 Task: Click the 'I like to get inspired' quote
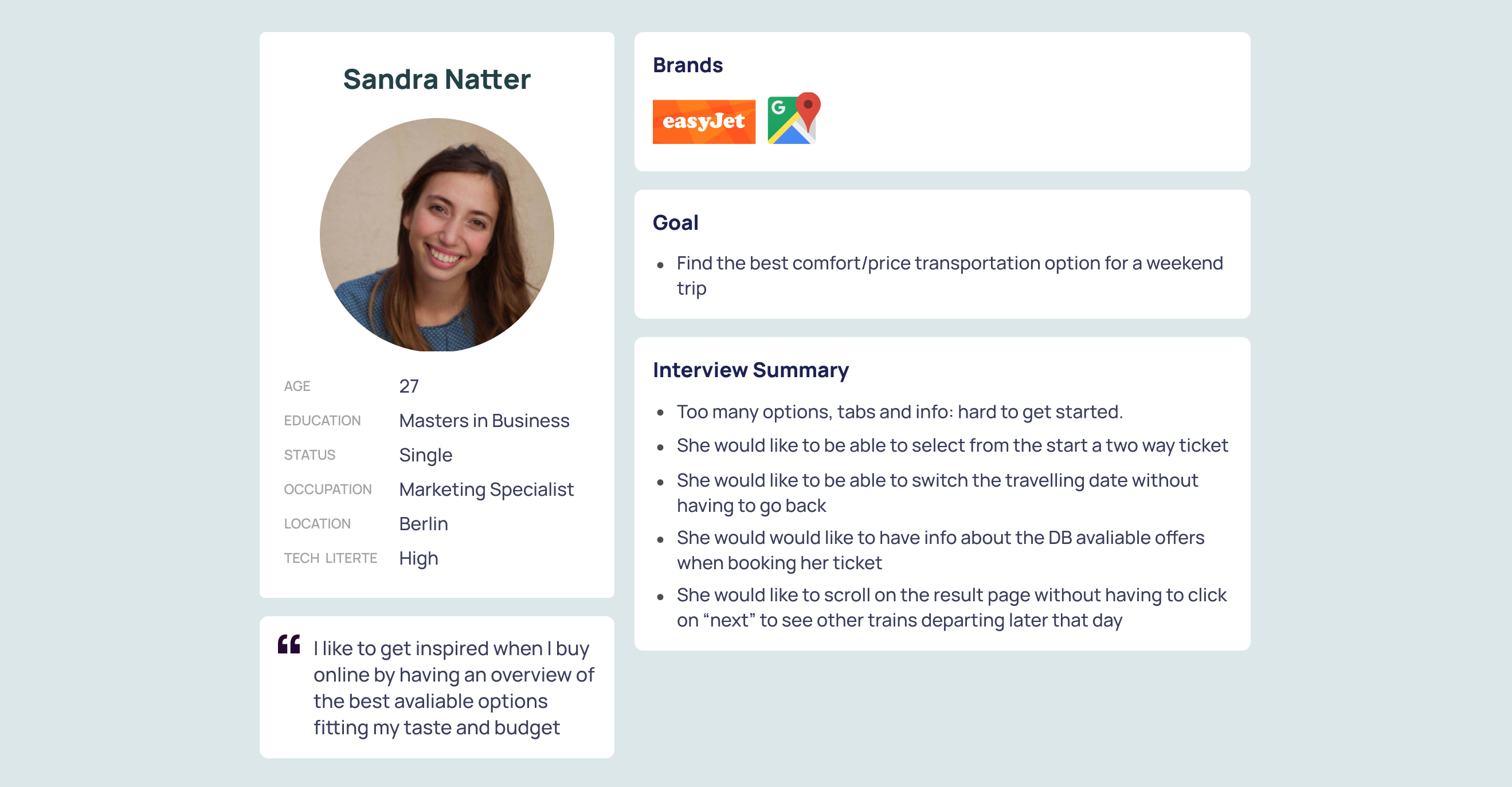454,688
